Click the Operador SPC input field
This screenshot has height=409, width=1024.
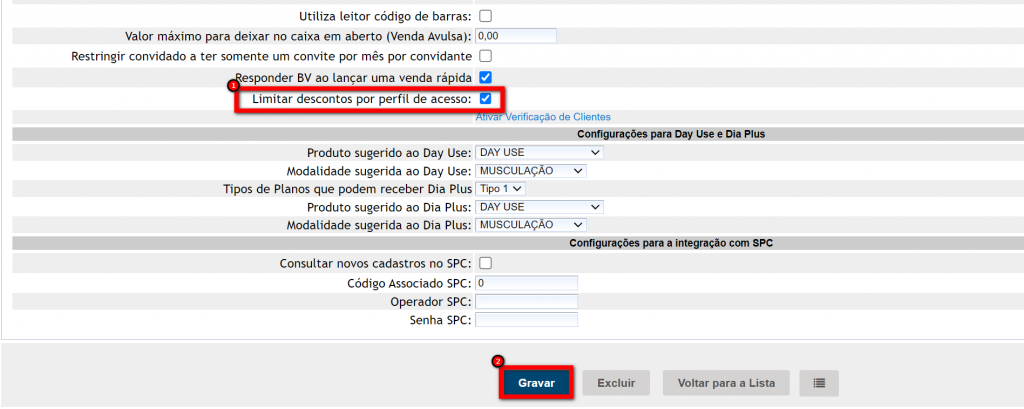[x=527, y=301]
